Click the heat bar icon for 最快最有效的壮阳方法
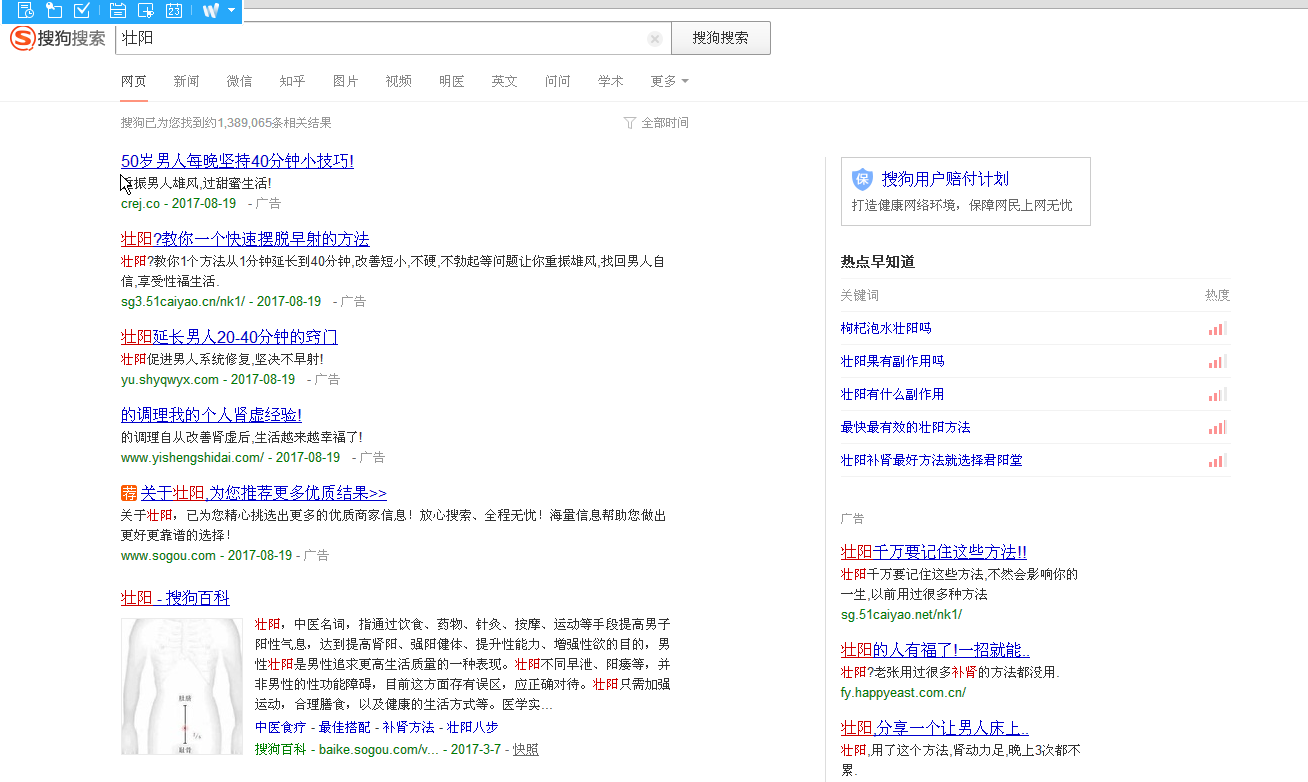 coord(1217,427)
